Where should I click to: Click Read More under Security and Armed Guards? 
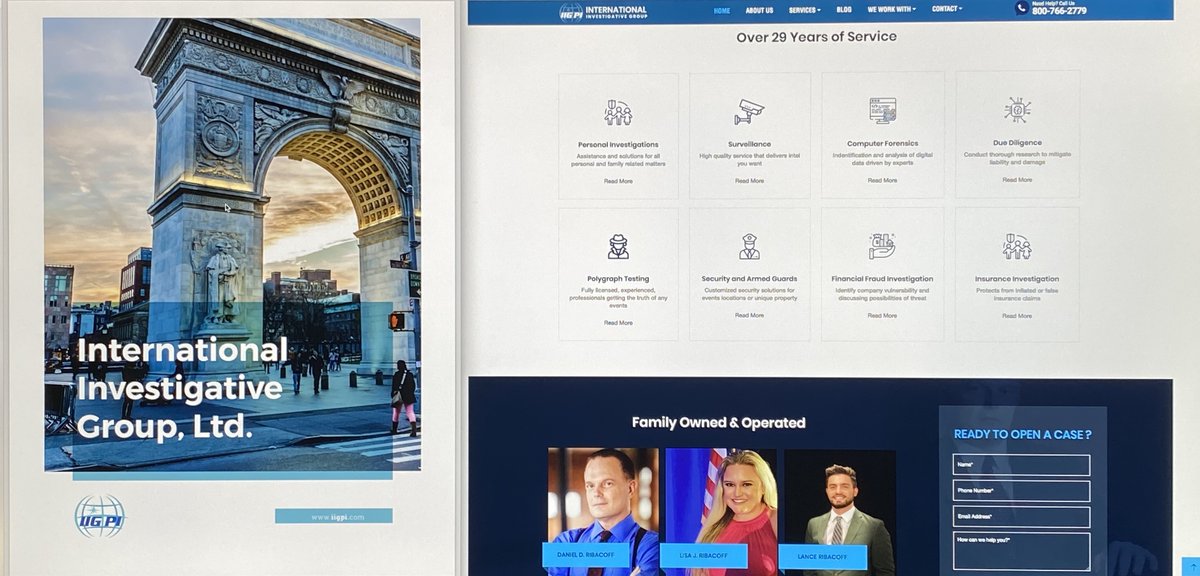pyautogui.click(x=749, y=315)
